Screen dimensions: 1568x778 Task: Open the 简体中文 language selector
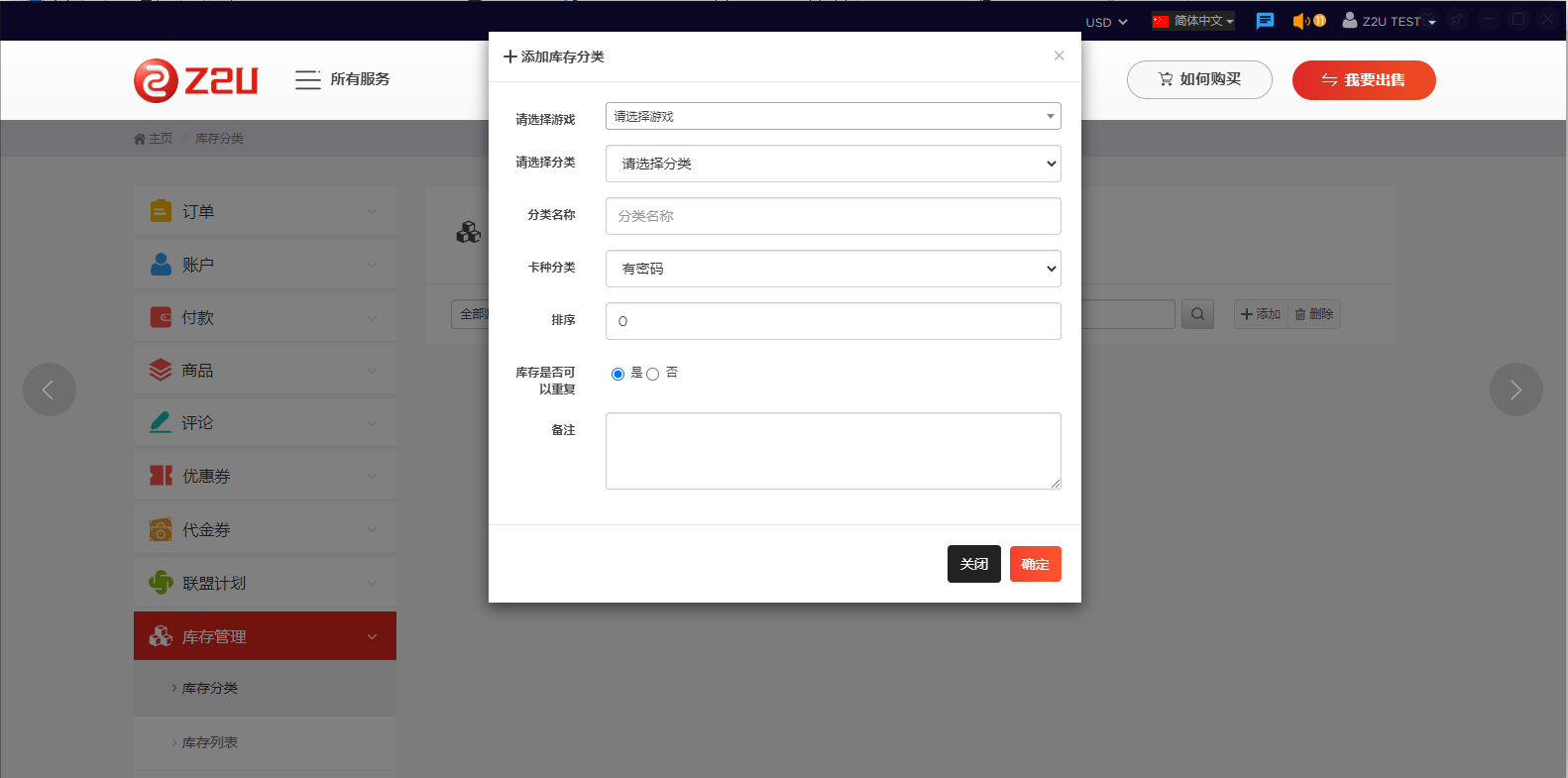click(x=1193, y=21)
